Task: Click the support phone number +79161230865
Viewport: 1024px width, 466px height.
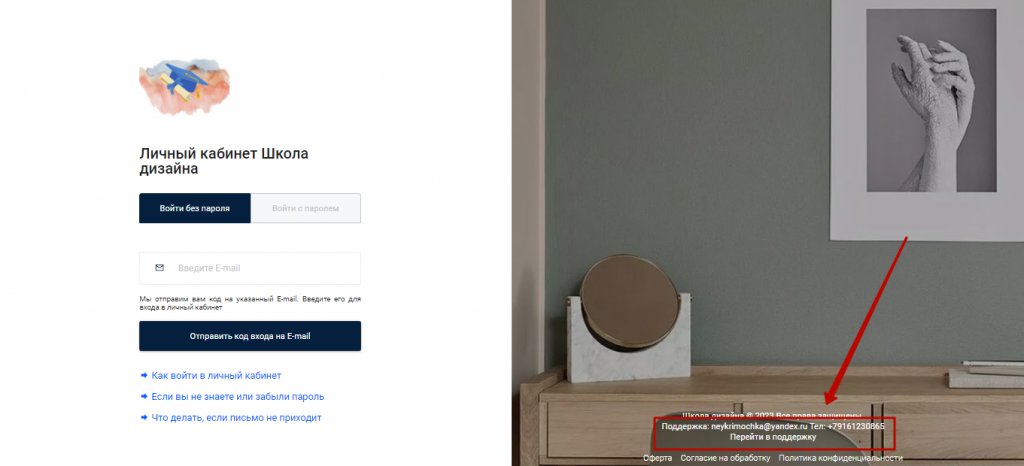Action: 856,426
